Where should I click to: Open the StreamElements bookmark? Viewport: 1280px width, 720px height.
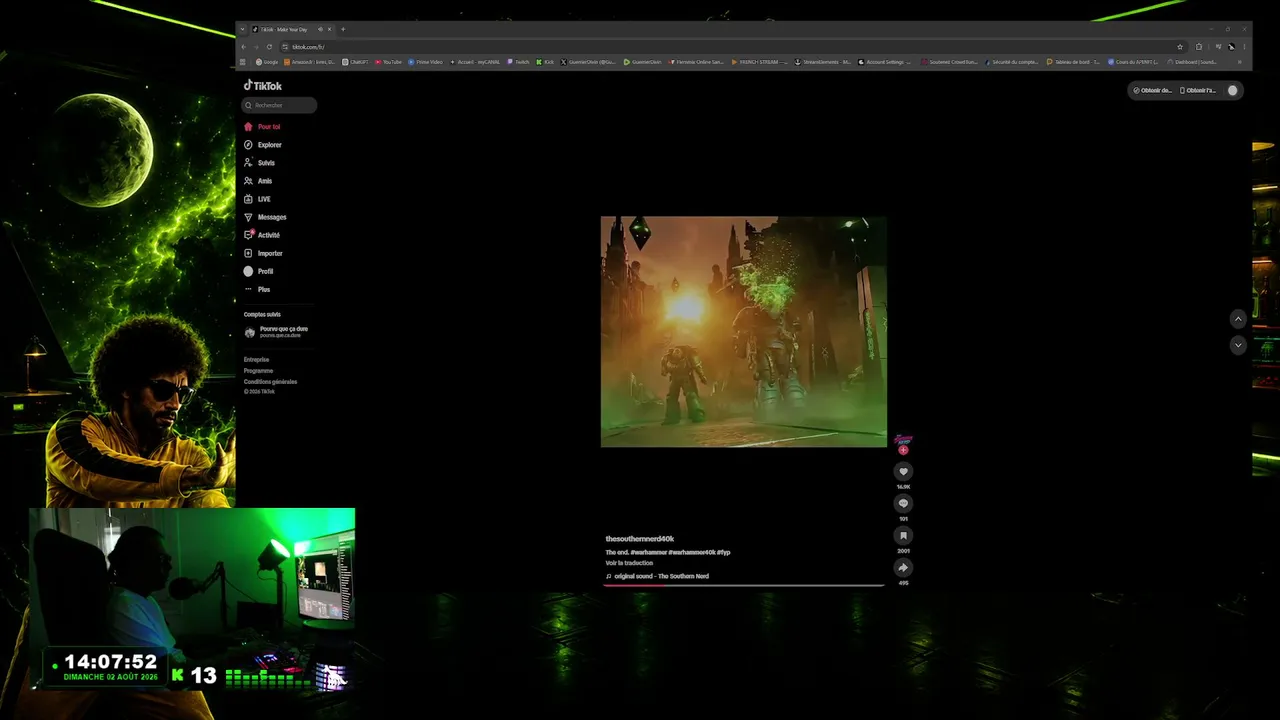(823, 62)
